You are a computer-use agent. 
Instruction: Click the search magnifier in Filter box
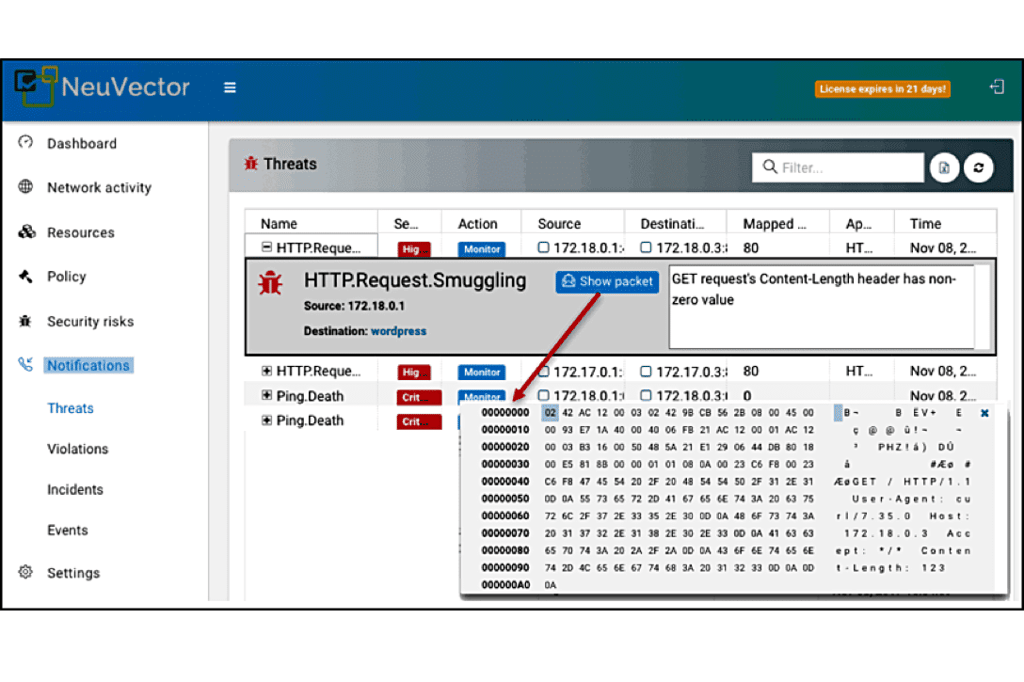point(770,167)
